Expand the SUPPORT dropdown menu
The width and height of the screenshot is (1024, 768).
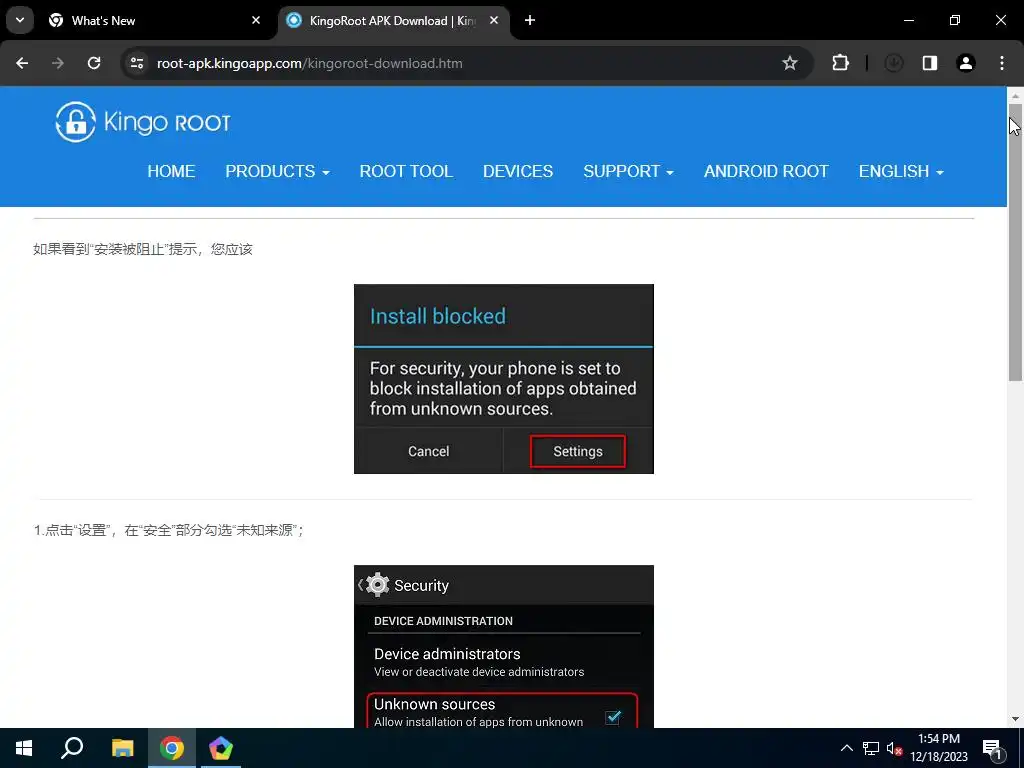click(x=628, y=171)
